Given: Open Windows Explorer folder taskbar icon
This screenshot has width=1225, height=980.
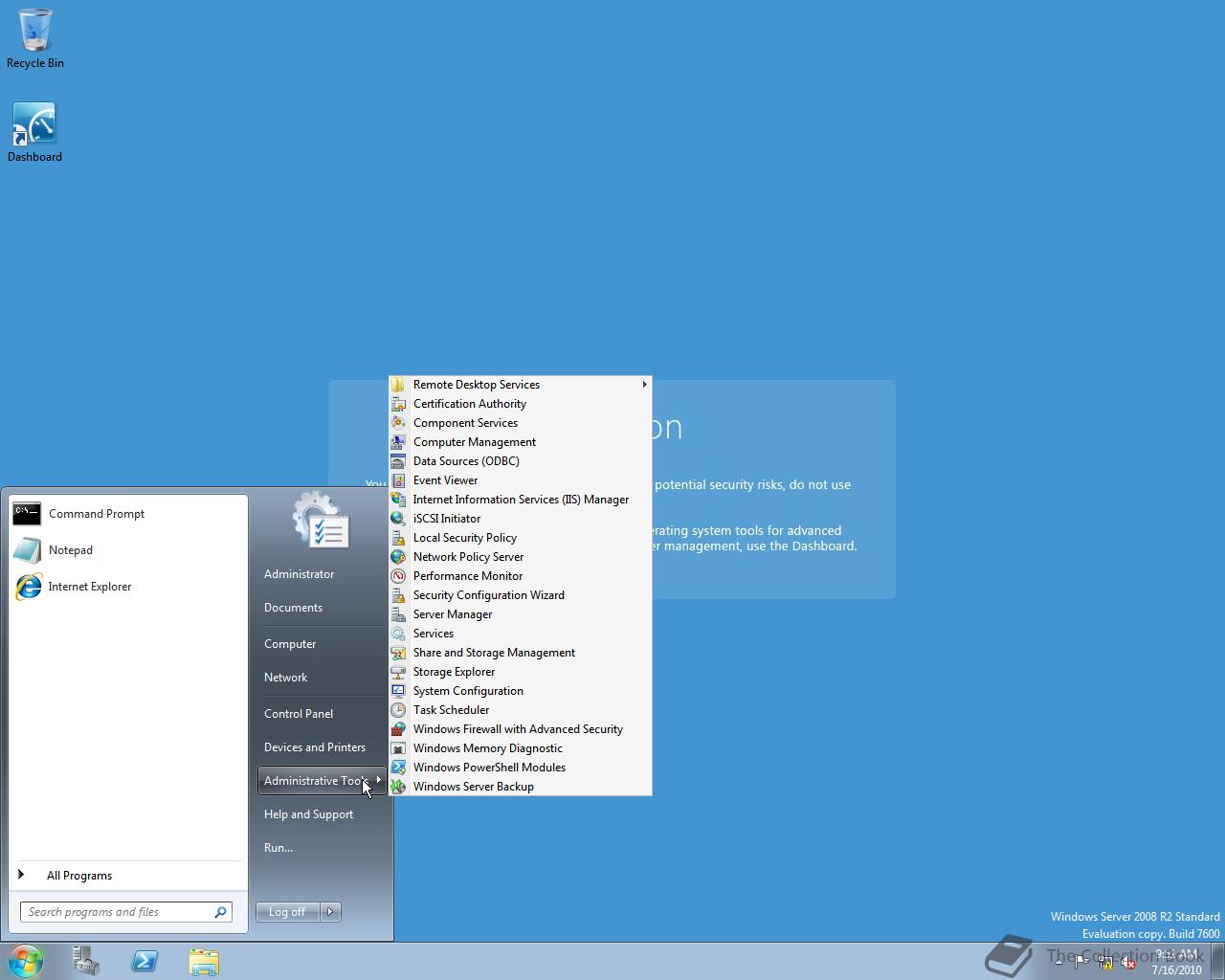Looking at the screenshot, I should 204,961.
